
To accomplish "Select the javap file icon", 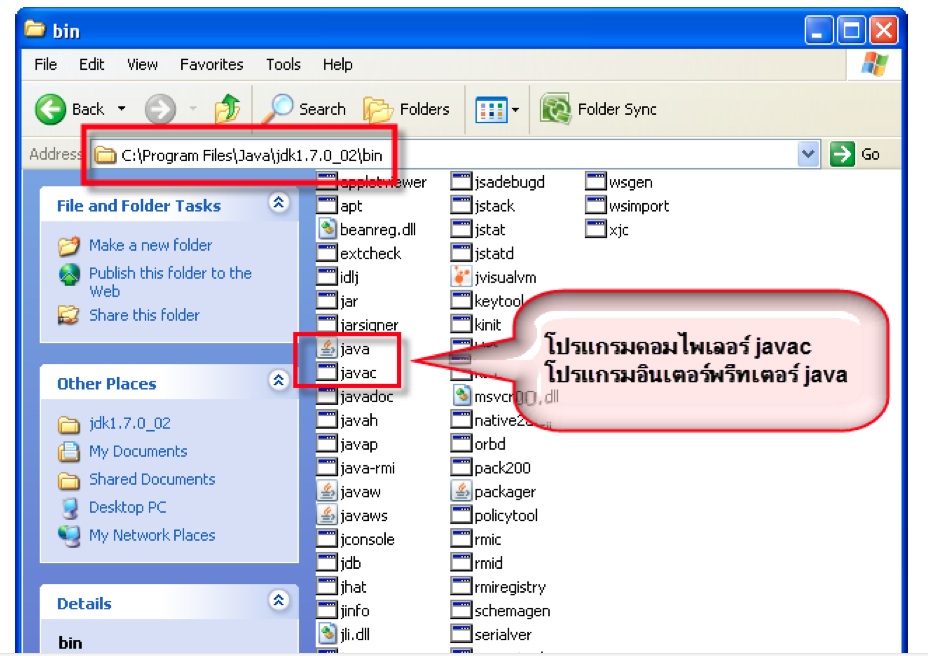I will tap(327, 443).
